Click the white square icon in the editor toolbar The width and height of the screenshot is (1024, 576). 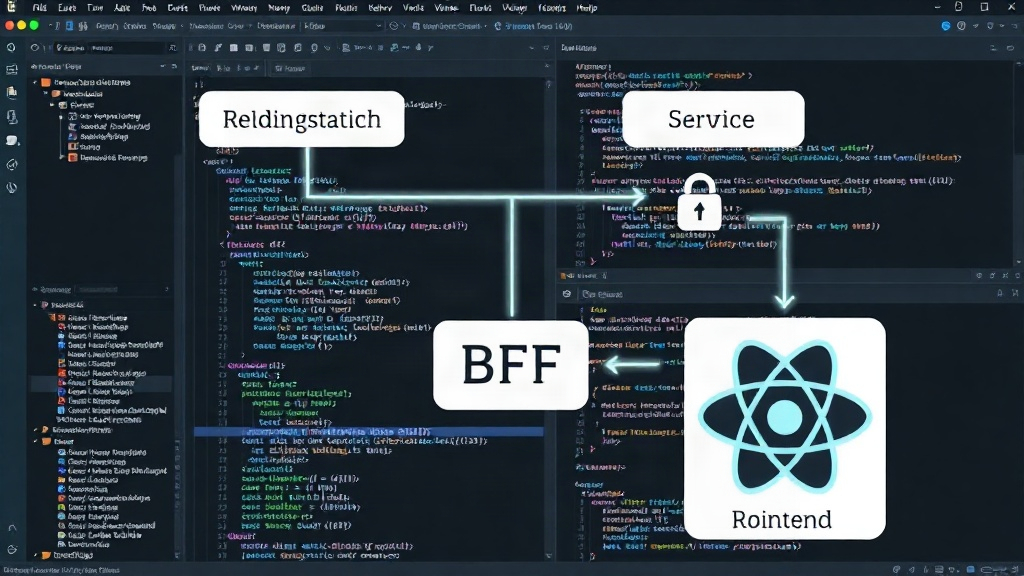click(x=234, y=48)
